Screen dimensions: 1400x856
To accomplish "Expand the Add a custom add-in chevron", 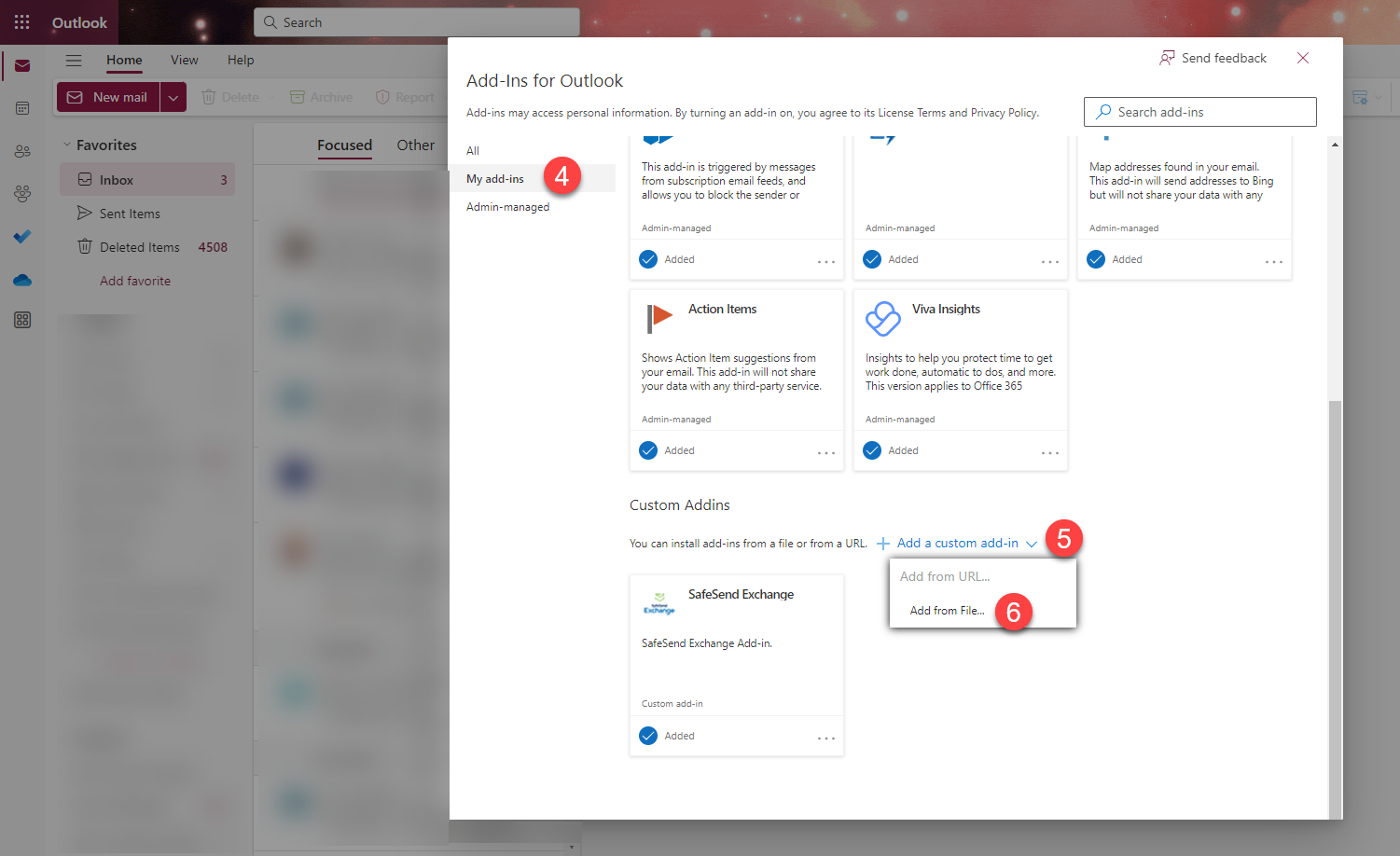I will (1032, 544).
